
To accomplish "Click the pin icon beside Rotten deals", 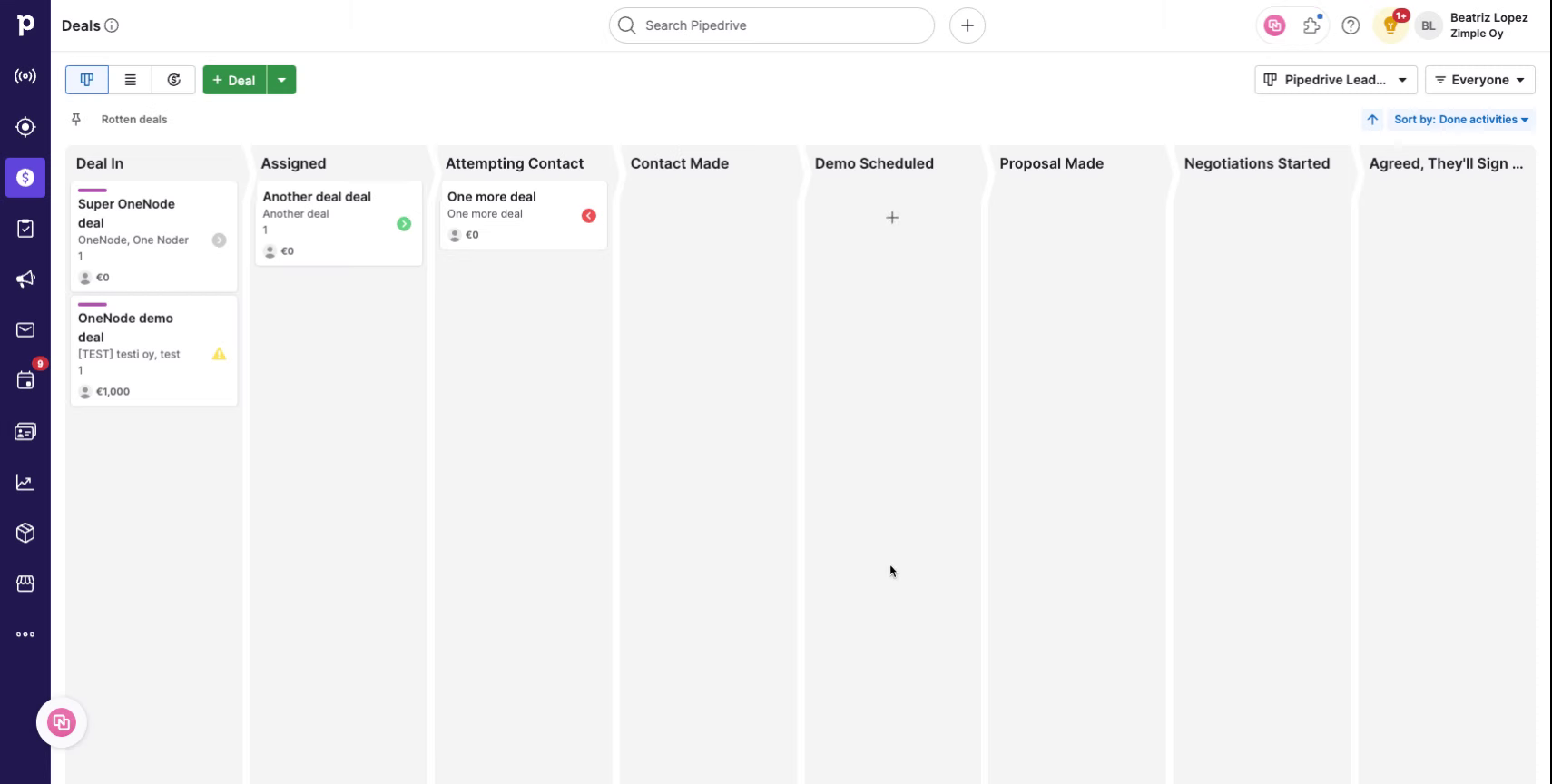I will tap(76, 119).
